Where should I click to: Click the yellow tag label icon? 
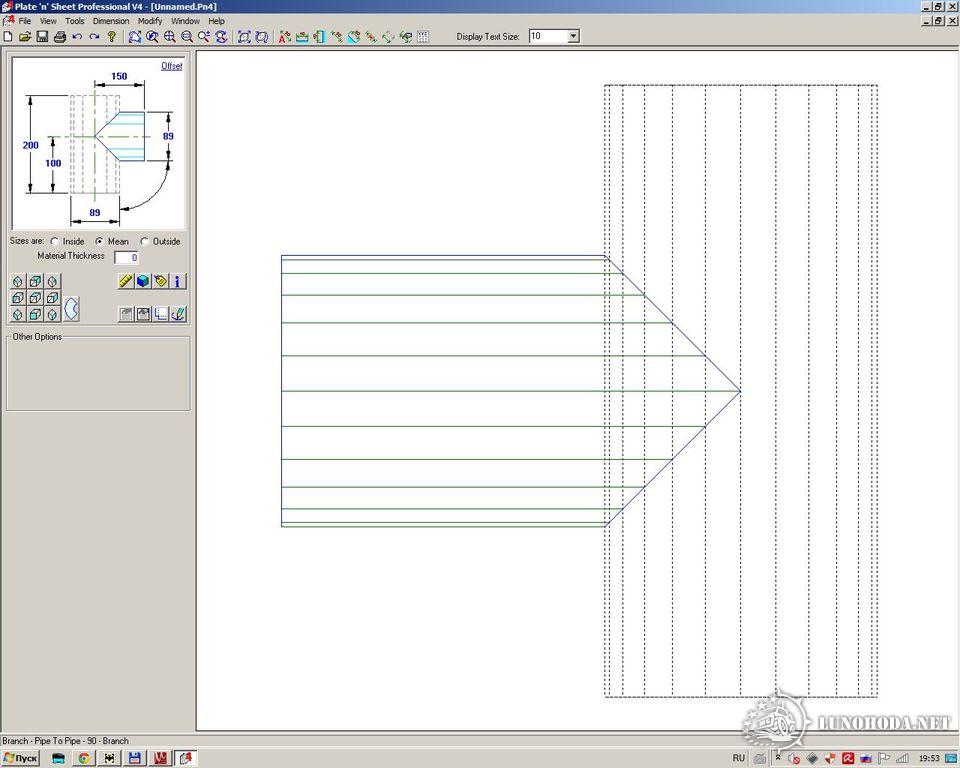click(160, 281)
